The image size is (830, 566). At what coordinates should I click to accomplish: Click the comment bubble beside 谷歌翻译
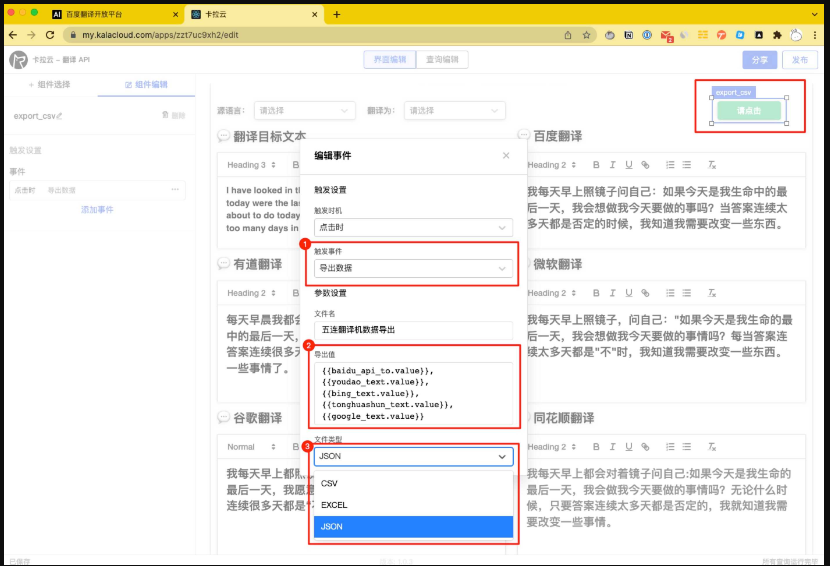pyautogui.click(x=223, y=417)
